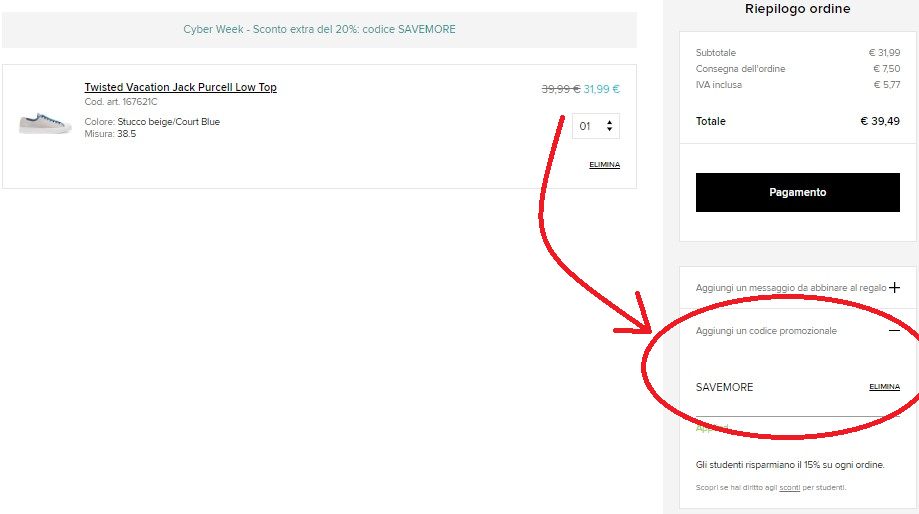Screen dimensions: 919x514
Task: Click the sneaker product thumbnail
Action: tap(46, 122)
